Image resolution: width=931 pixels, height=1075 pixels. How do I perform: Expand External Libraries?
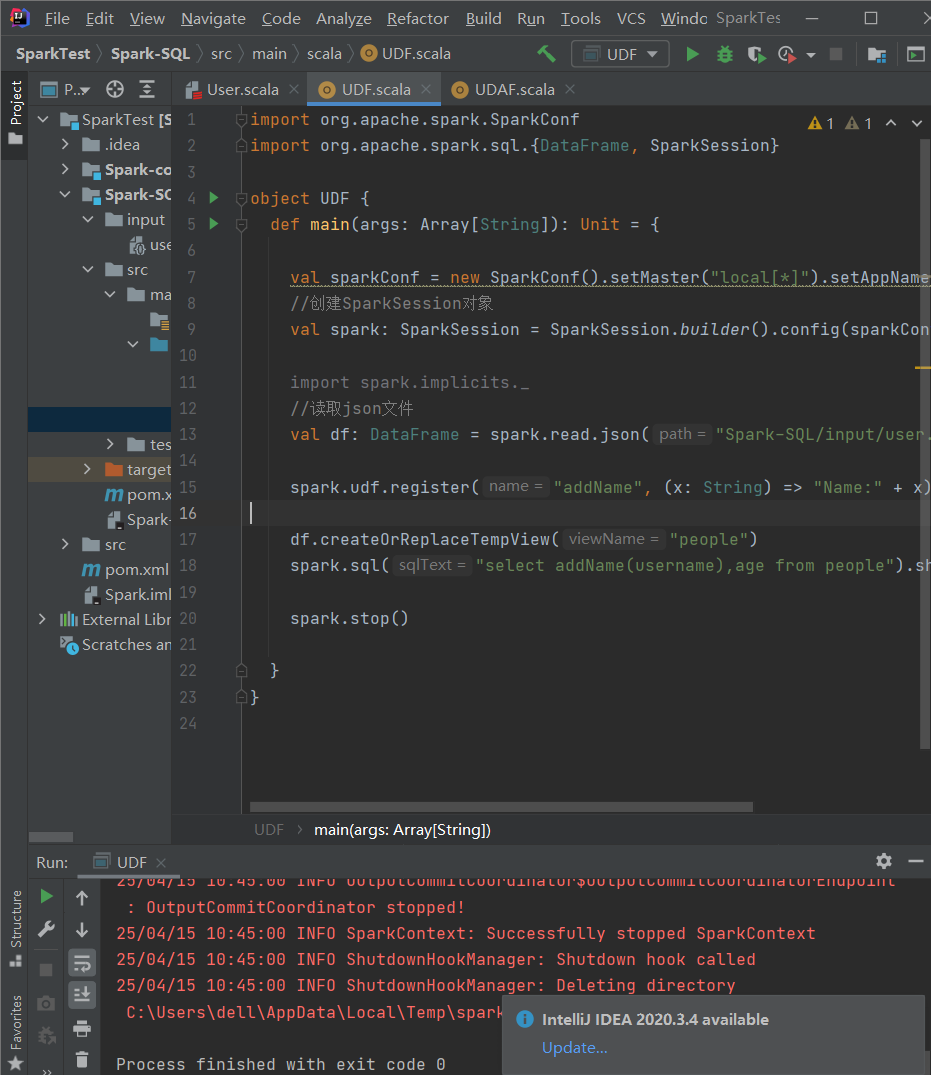pyautogui.click(x=43, y=619)
